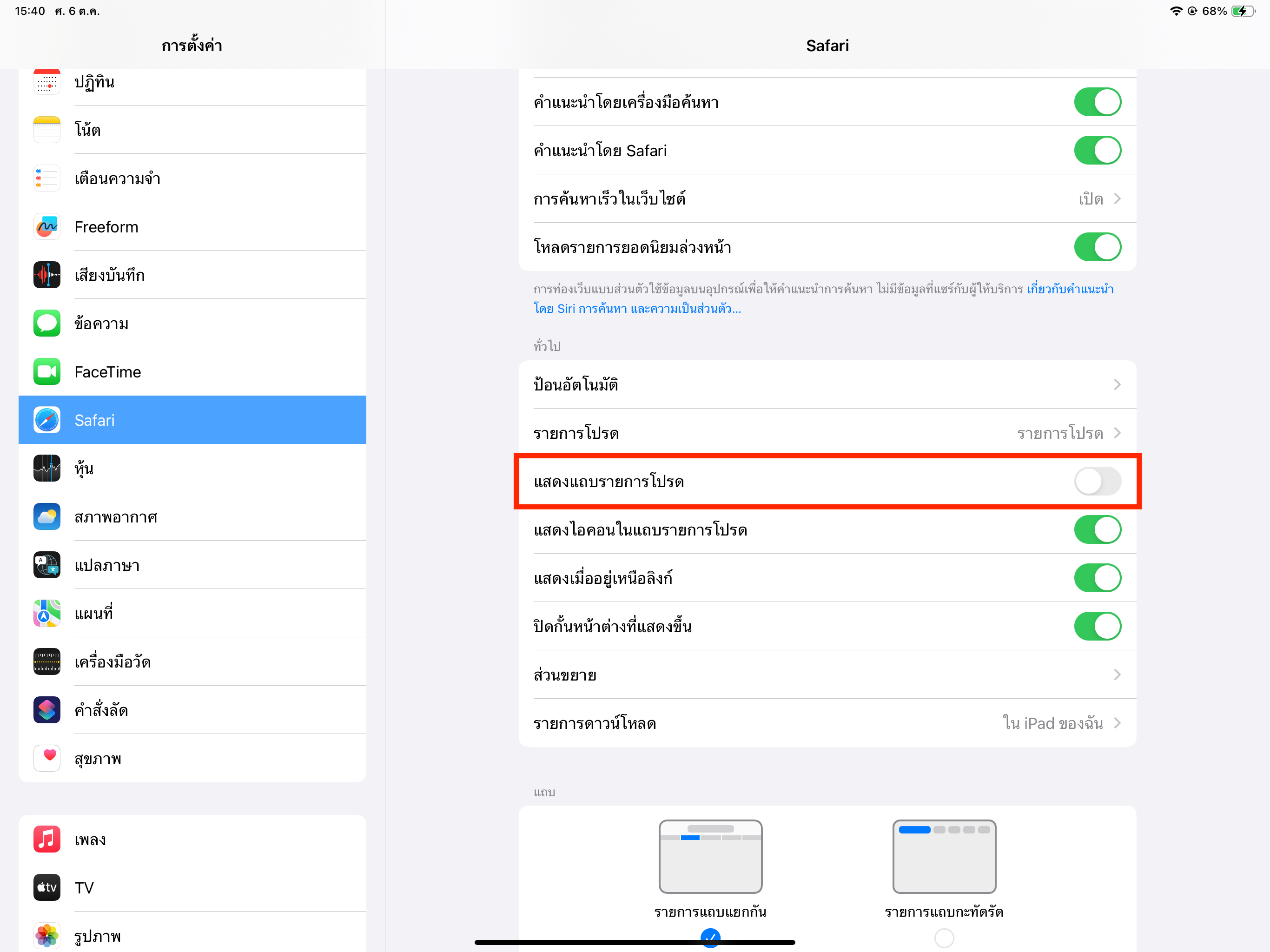Disable คำแนะนำโดย Safari switch
Viewport: 1270px width, 952px height.
[x=1097, y=151]
